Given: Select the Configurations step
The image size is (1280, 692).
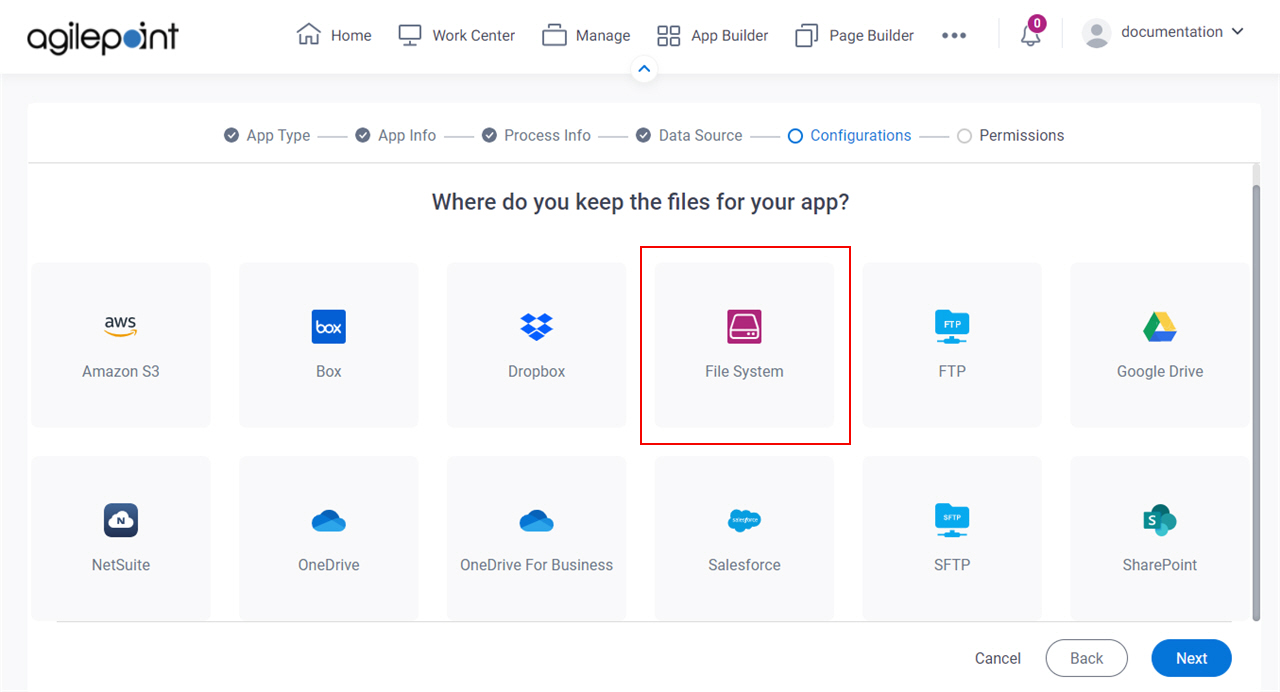Looking at the screenshot, I should (850, 135).
